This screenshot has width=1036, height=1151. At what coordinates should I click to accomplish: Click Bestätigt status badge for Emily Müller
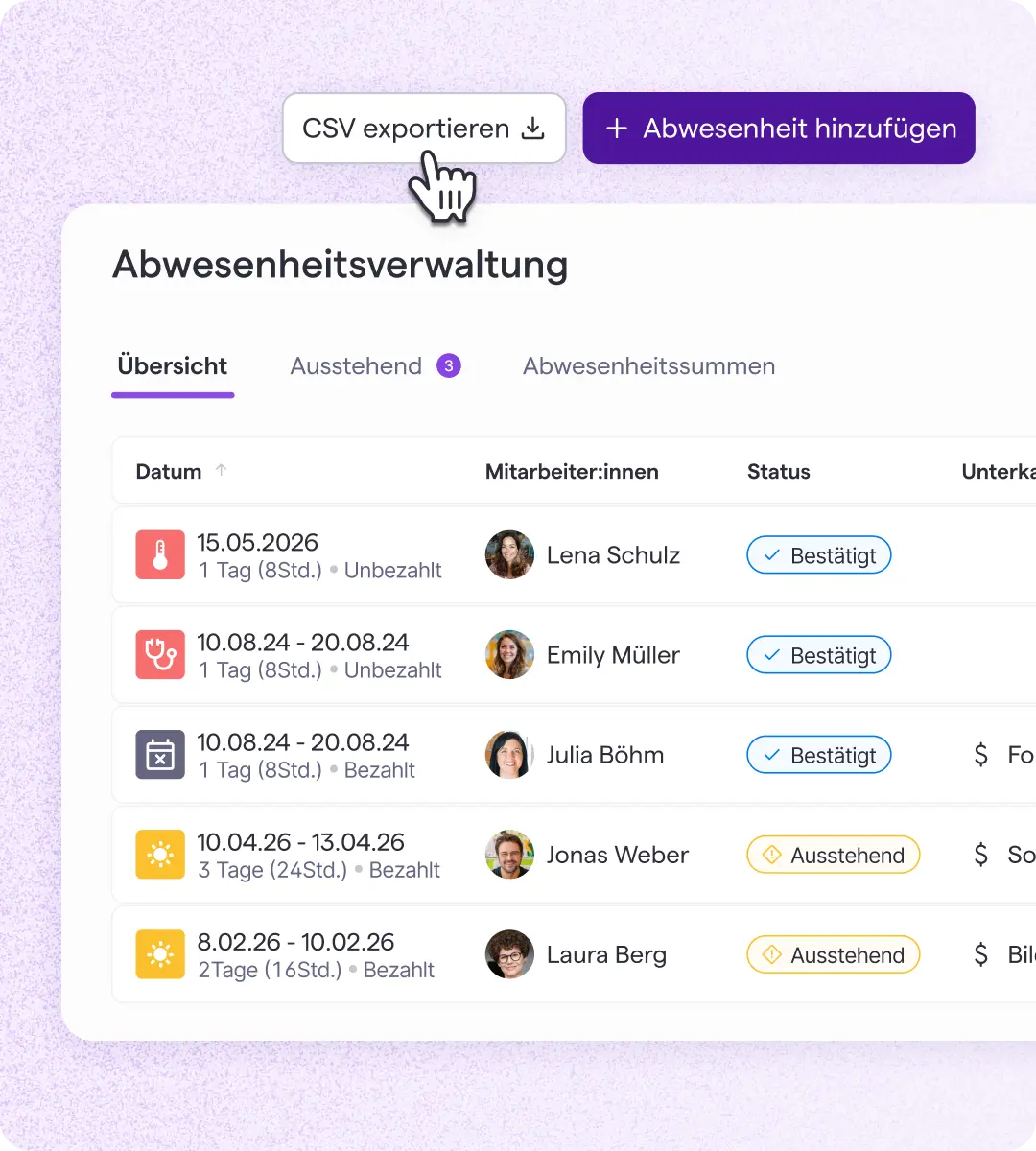(x=819, y=655)
